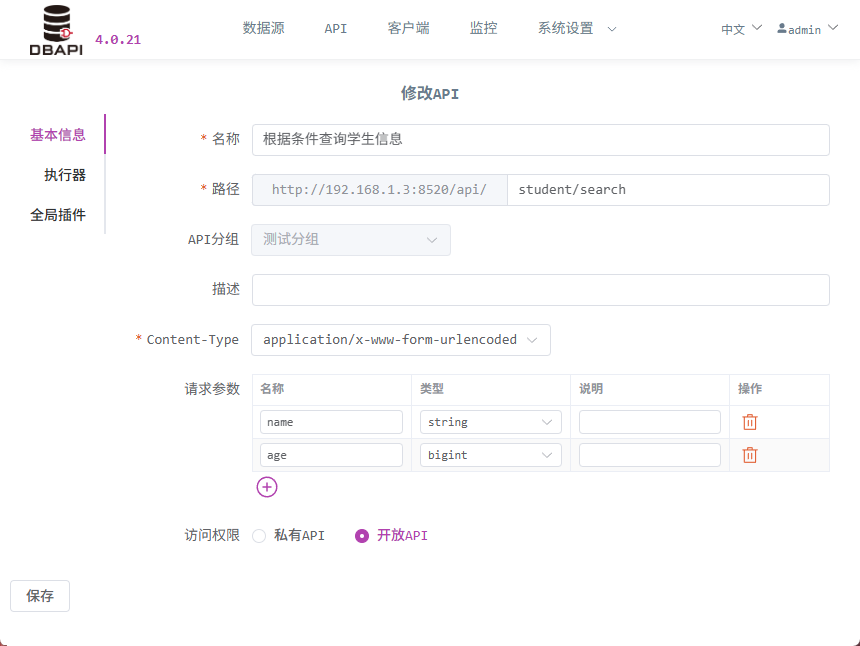Open the 数据源 menu
Image resolution: width=860 pixels, height=646 pixels.
(x=264, y=29)
